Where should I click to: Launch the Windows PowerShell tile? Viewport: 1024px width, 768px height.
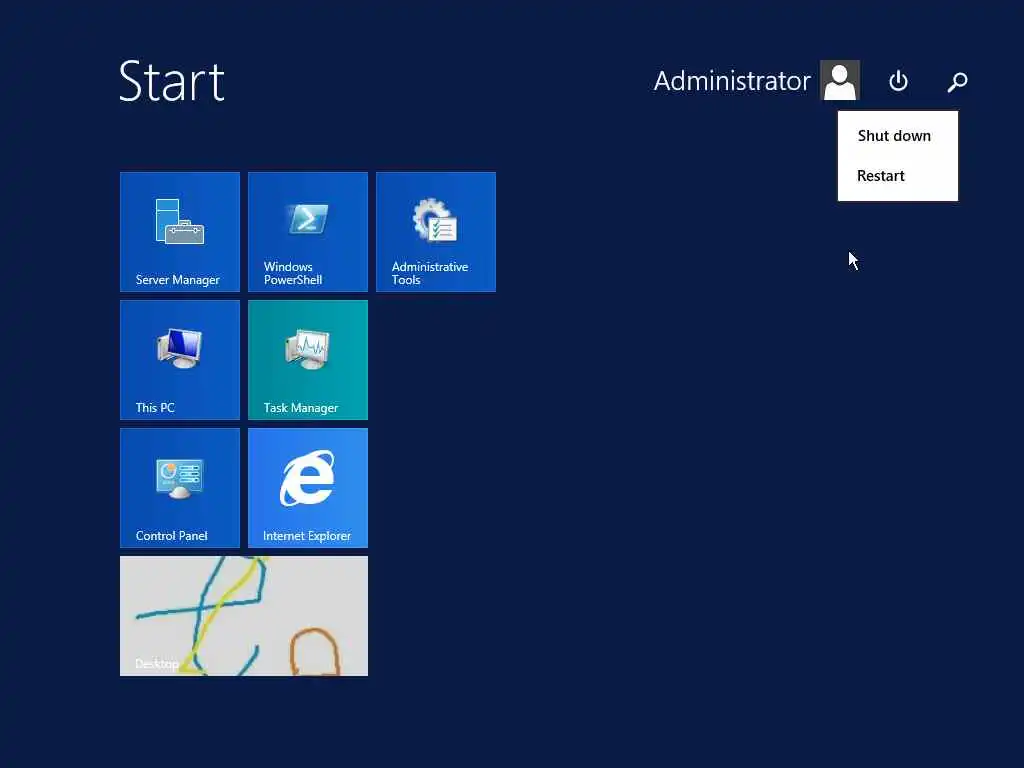(x=308, y=232)
